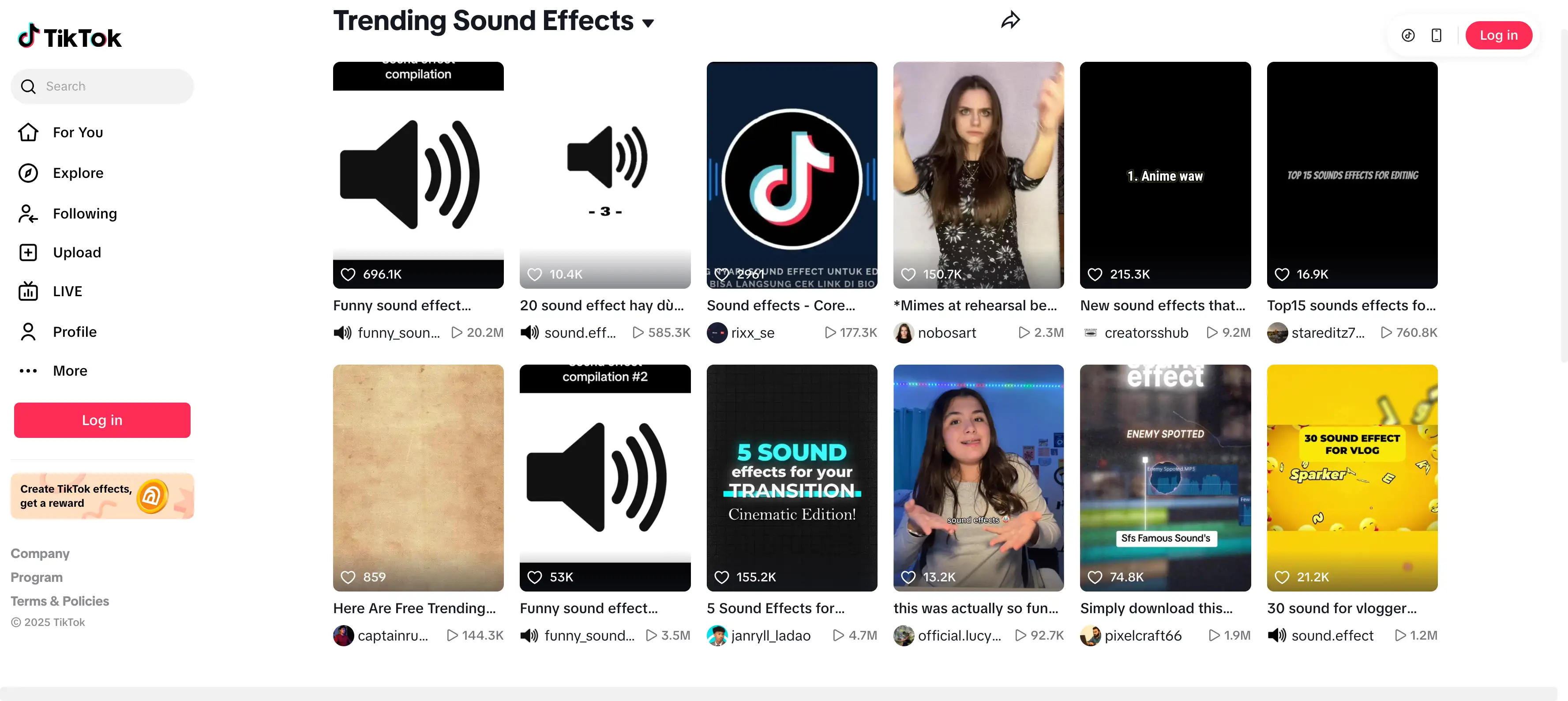Click the get TikTok desktop app icon

click(x=1408, y=35)
